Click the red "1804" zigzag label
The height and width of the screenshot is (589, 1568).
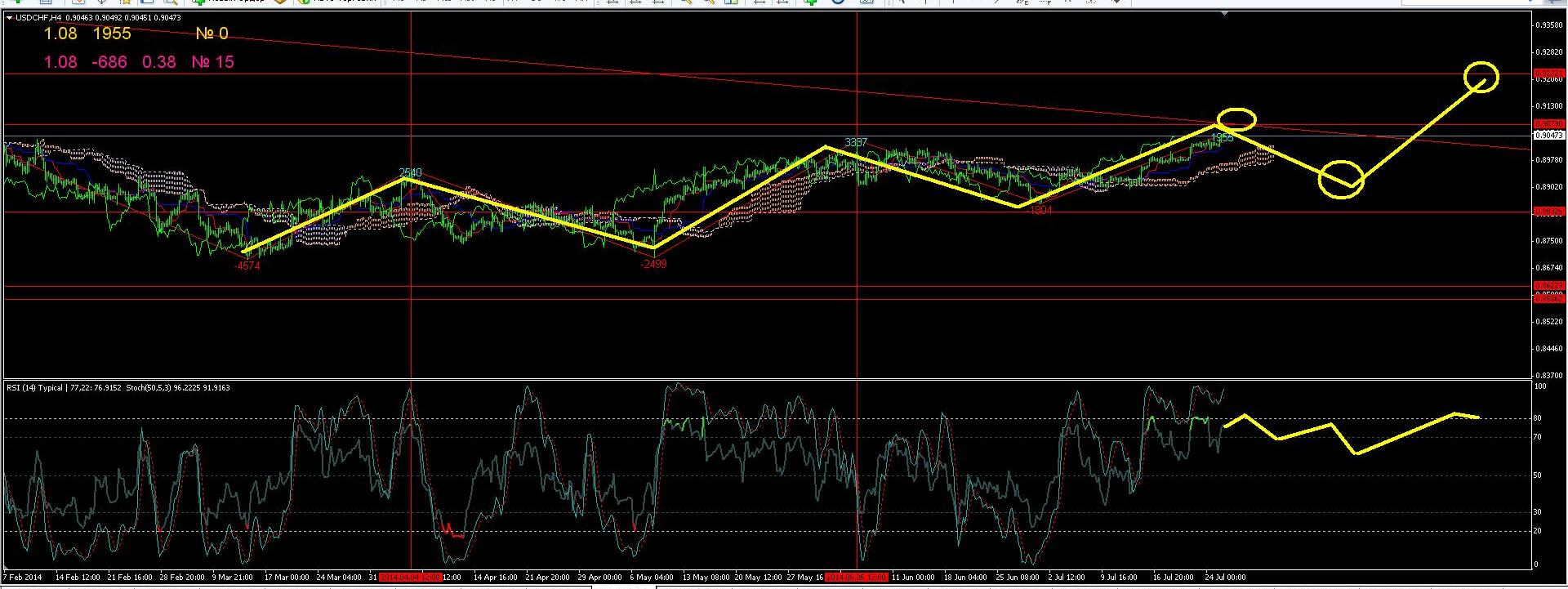point(1040,210)
